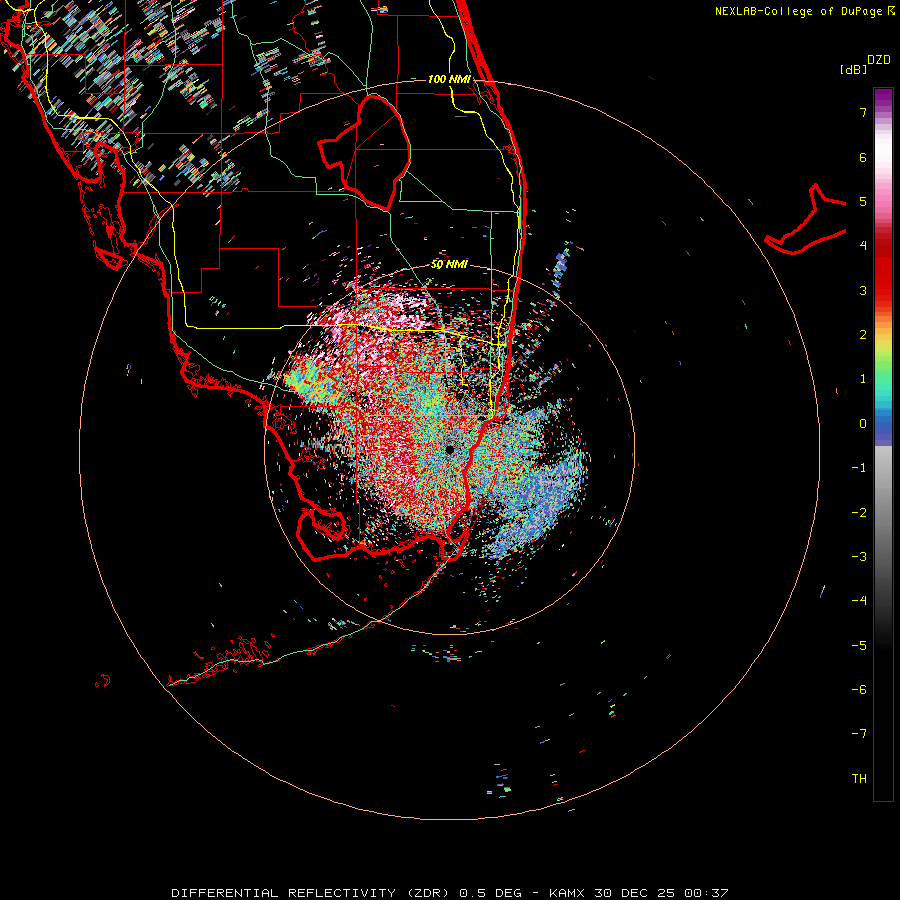Click the 2 value on color scale
900x900 pixels.
(x=863, y=335)
